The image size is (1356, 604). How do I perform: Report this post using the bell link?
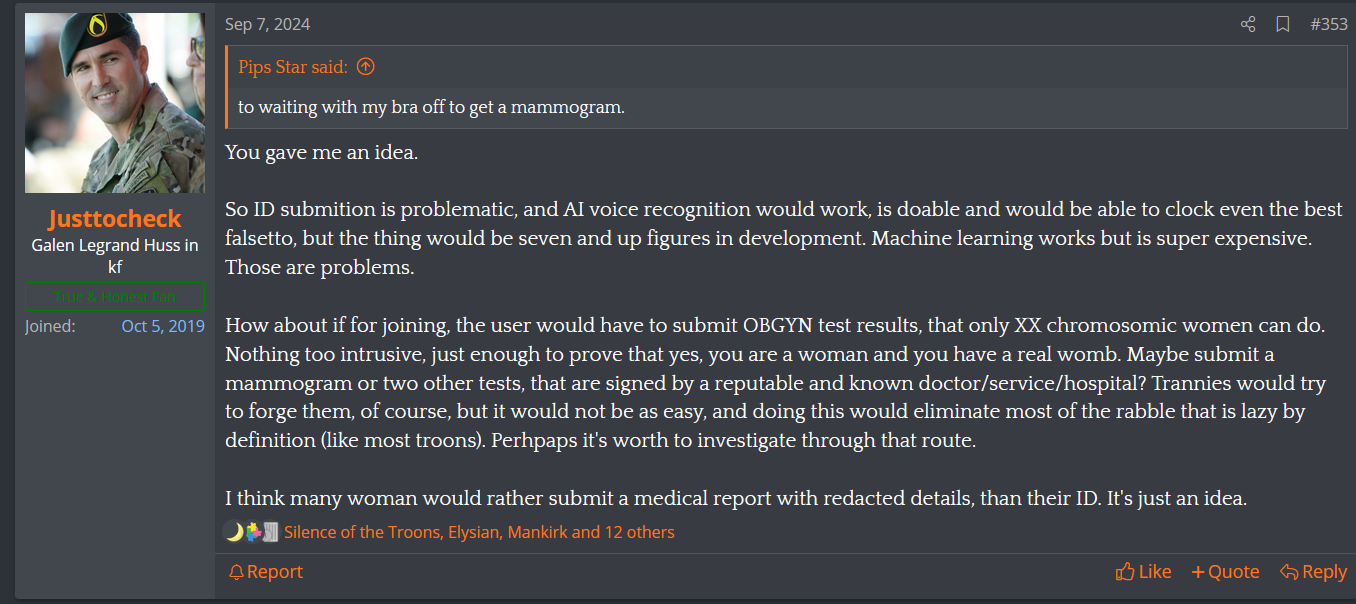[265, 572]
